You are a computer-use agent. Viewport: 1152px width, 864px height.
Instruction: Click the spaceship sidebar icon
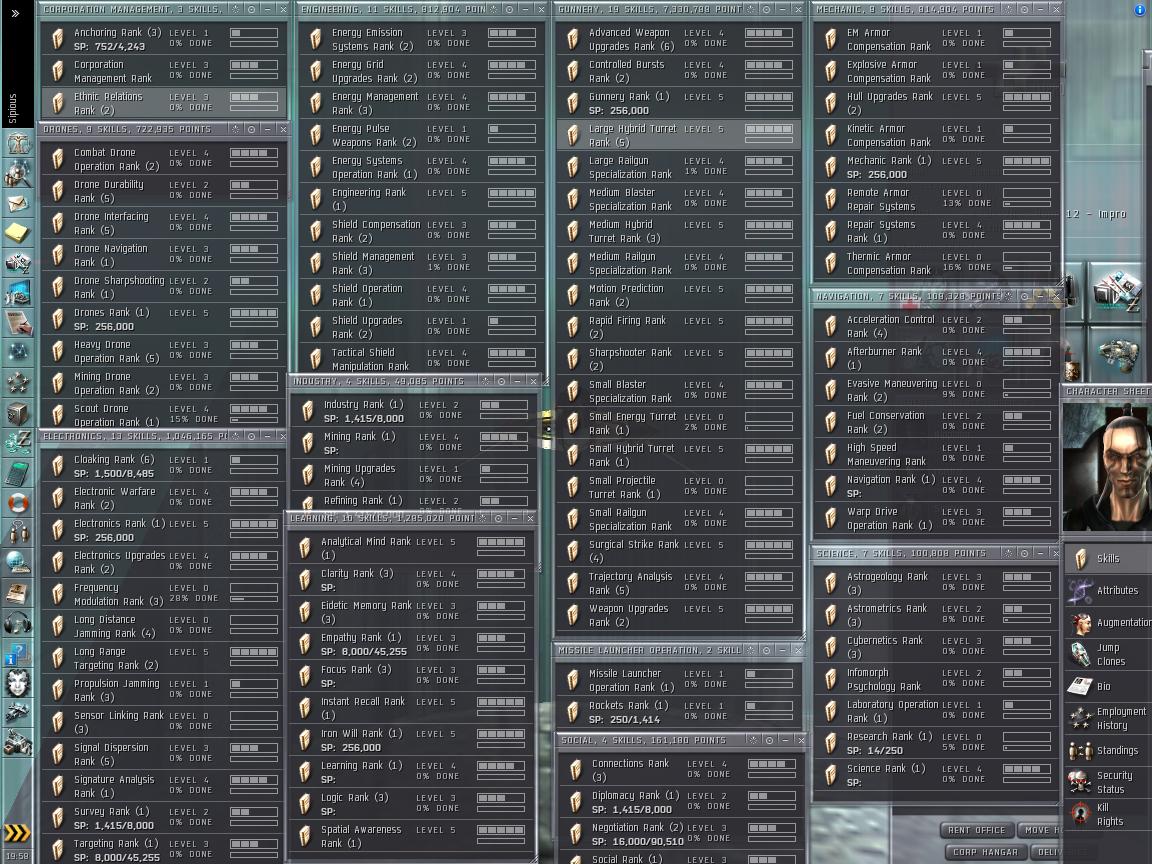18,713
